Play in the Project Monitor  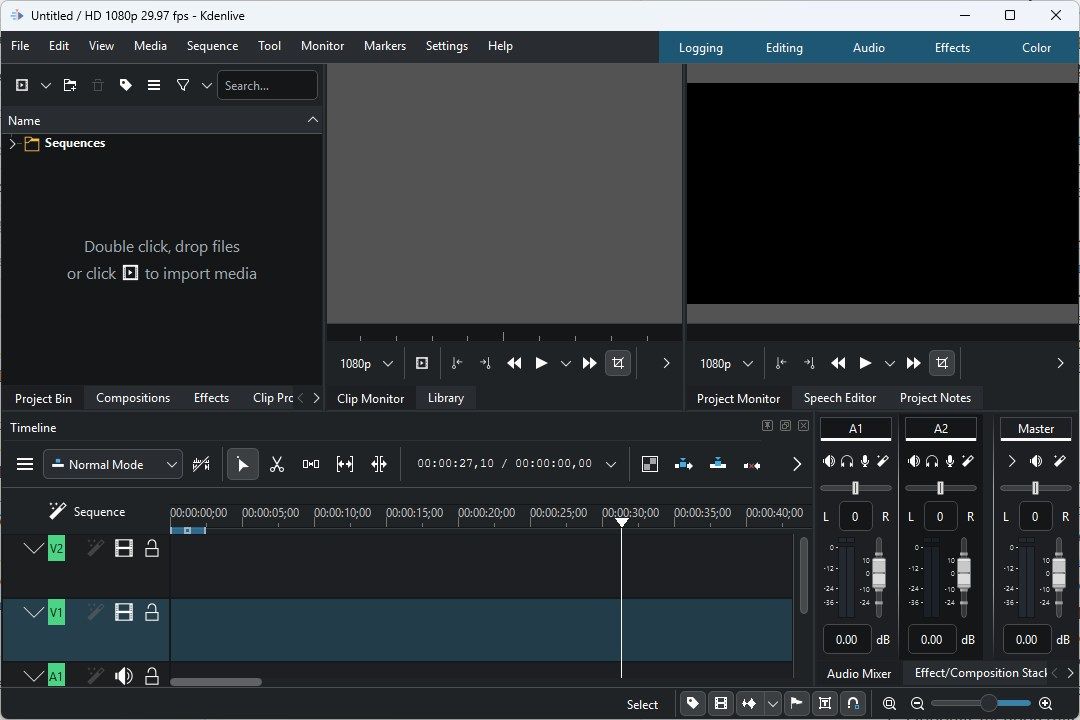coord(865,363)
